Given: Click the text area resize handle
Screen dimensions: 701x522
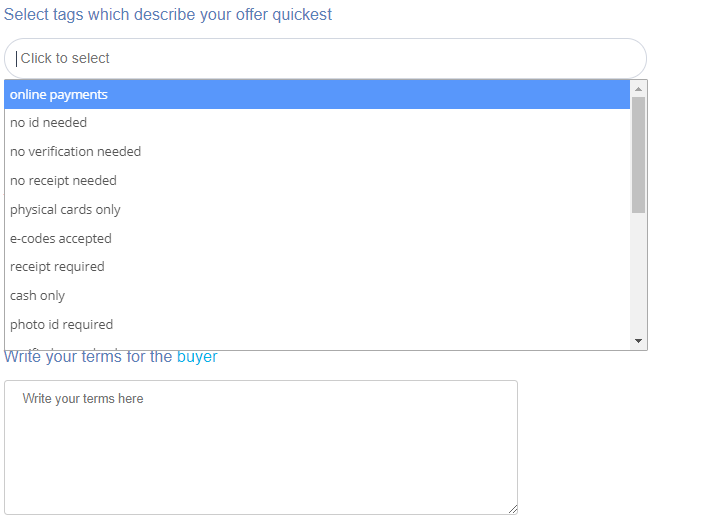Looking at the screenshot, I should (513, 509).
